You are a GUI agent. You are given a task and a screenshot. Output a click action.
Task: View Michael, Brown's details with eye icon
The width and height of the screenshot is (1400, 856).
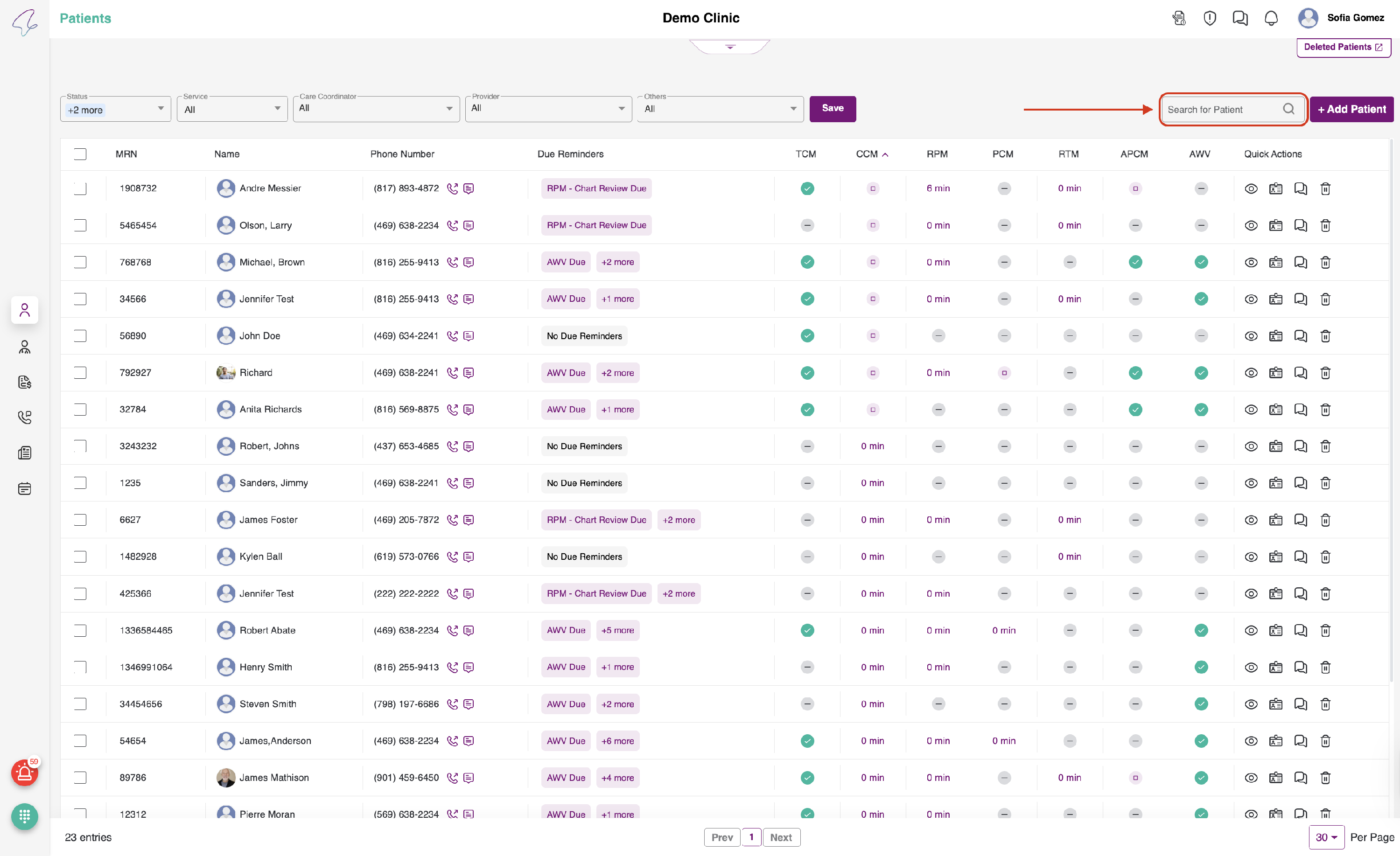[1251, 263]
